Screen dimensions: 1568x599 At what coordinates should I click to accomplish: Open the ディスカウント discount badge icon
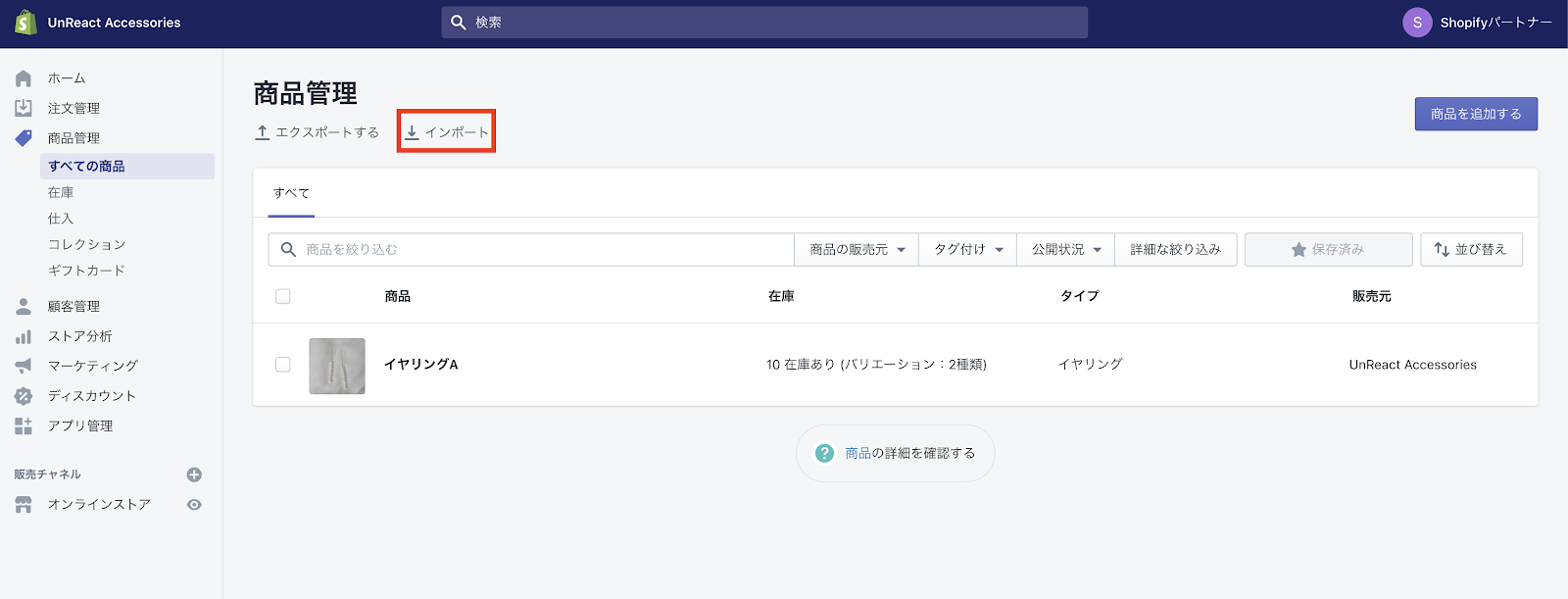pos(24,396)
